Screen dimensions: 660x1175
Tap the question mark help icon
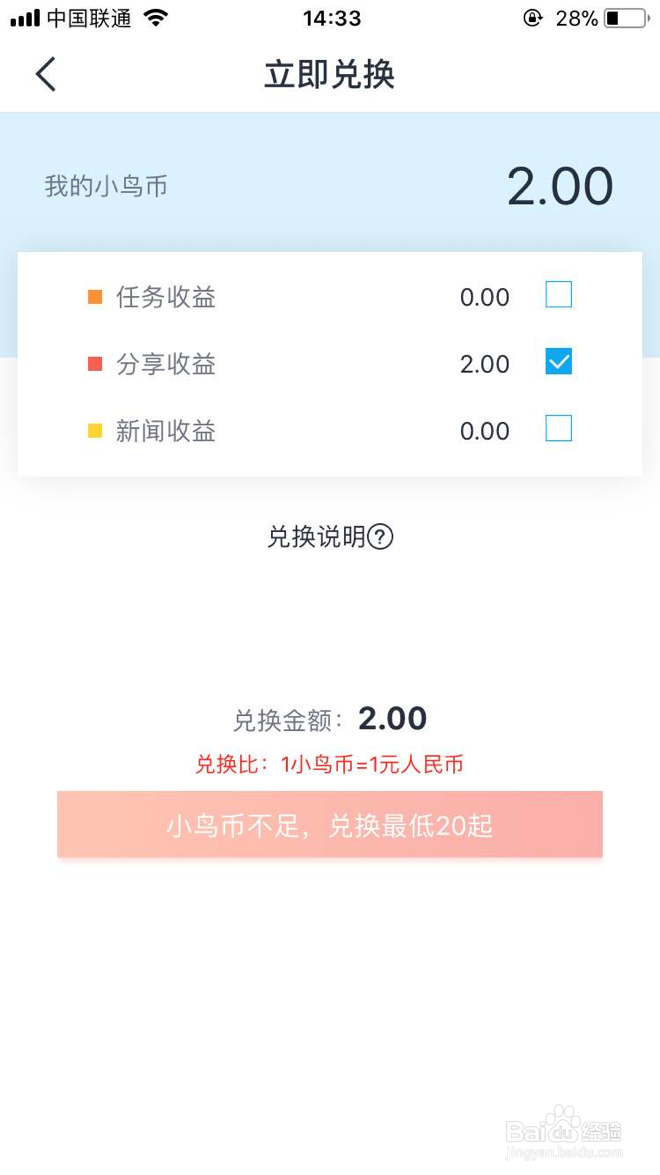[x=380, y=537]
